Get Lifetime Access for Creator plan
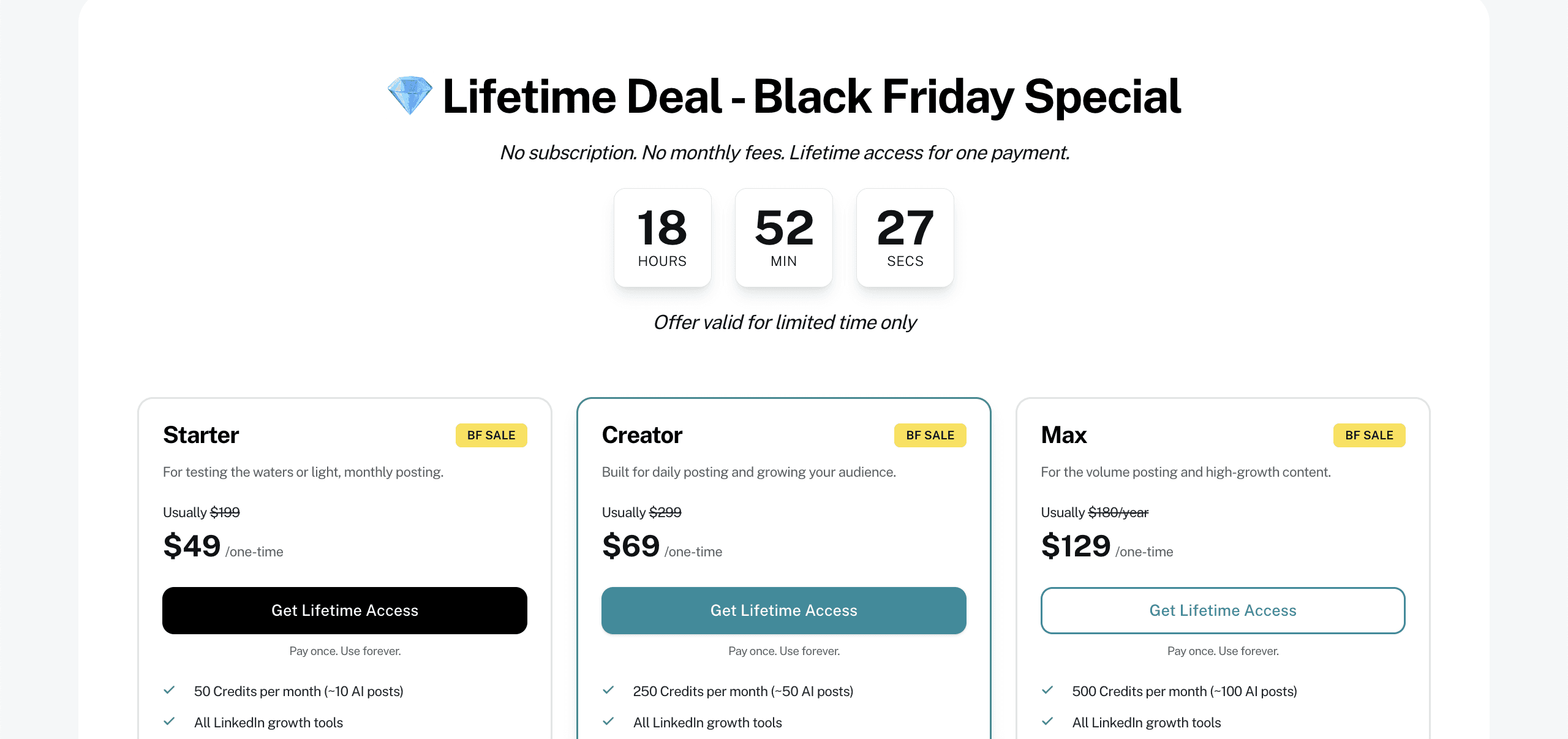 (x=784, y=610)
